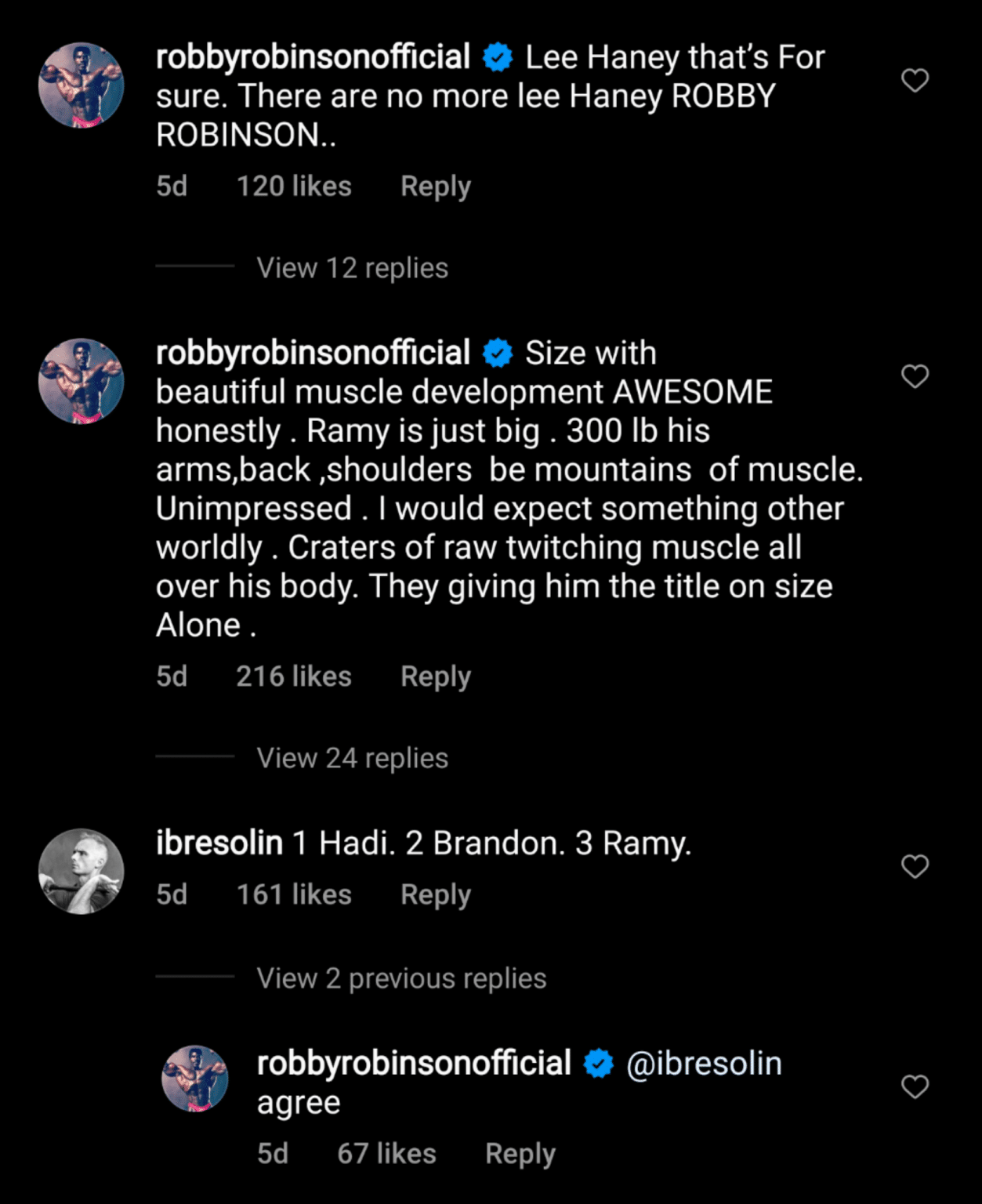The height and width of the screenshot is (1204, 982).
Task: Open ibresolin's profile picture
Action: pyautogui.click(x=82, y=871)
